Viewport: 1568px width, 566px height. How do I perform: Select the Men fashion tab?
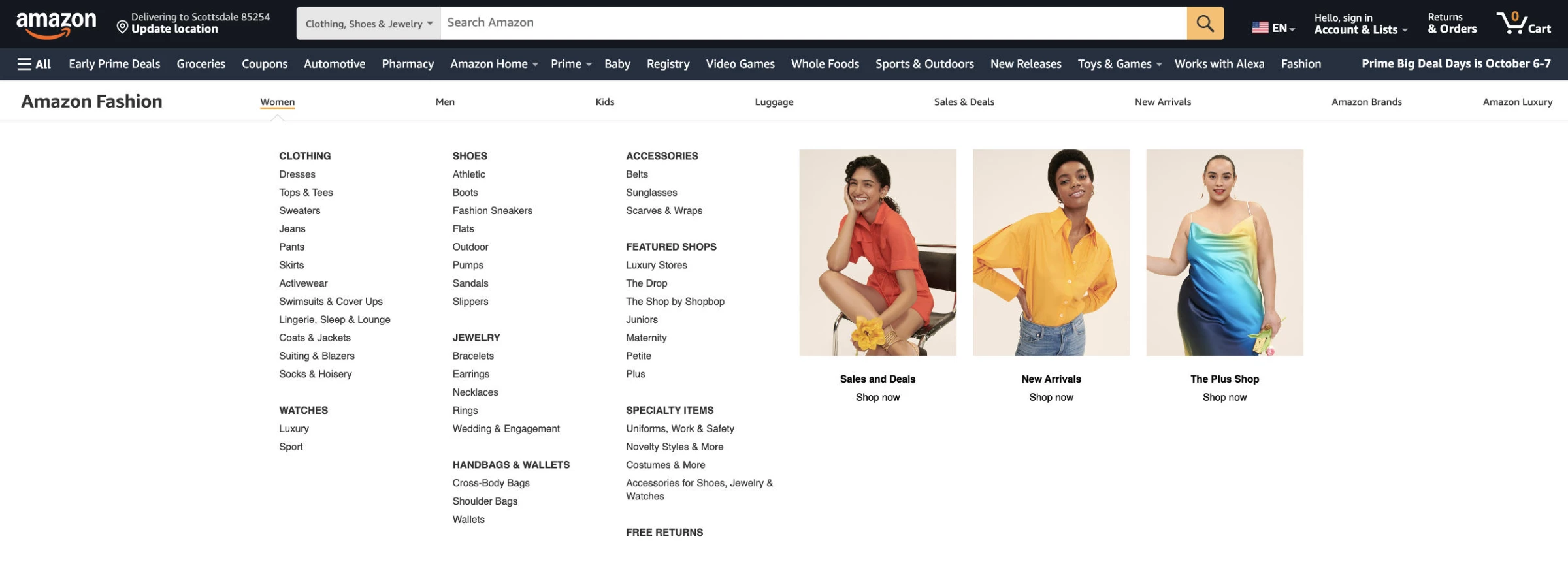(x=445, y=102)
